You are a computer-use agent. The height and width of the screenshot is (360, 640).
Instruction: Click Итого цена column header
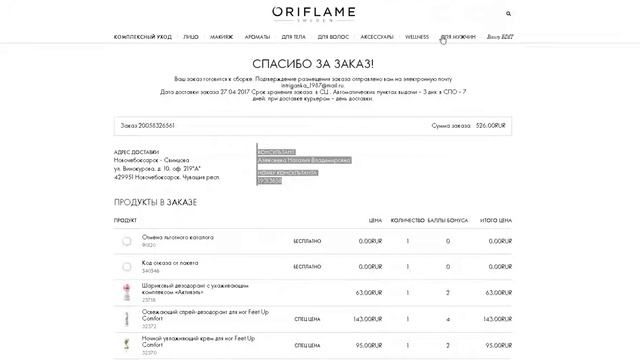pos(496,220)
